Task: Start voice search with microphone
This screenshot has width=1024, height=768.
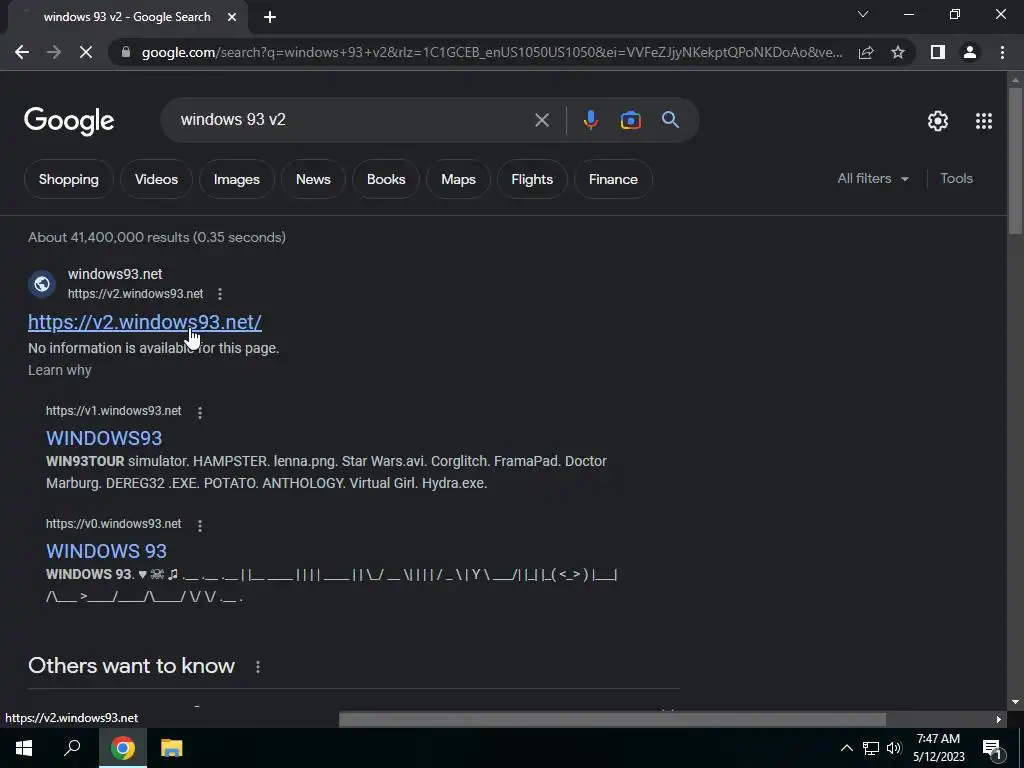Action: 590,120
